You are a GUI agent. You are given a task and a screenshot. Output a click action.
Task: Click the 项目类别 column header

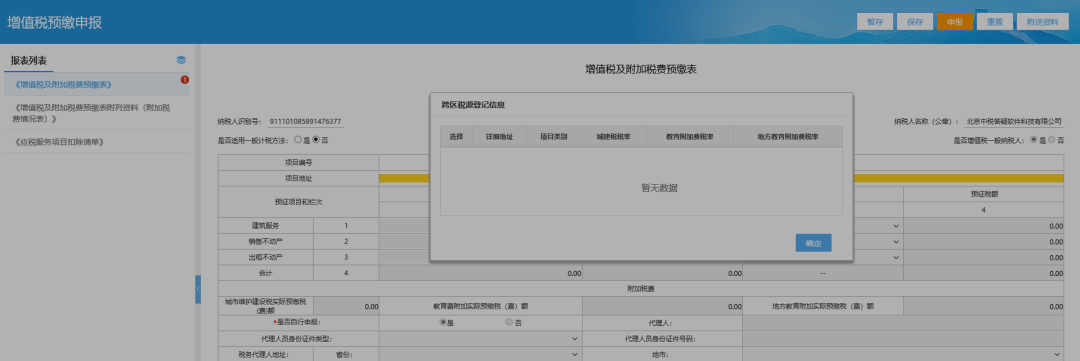pos(554,136)
